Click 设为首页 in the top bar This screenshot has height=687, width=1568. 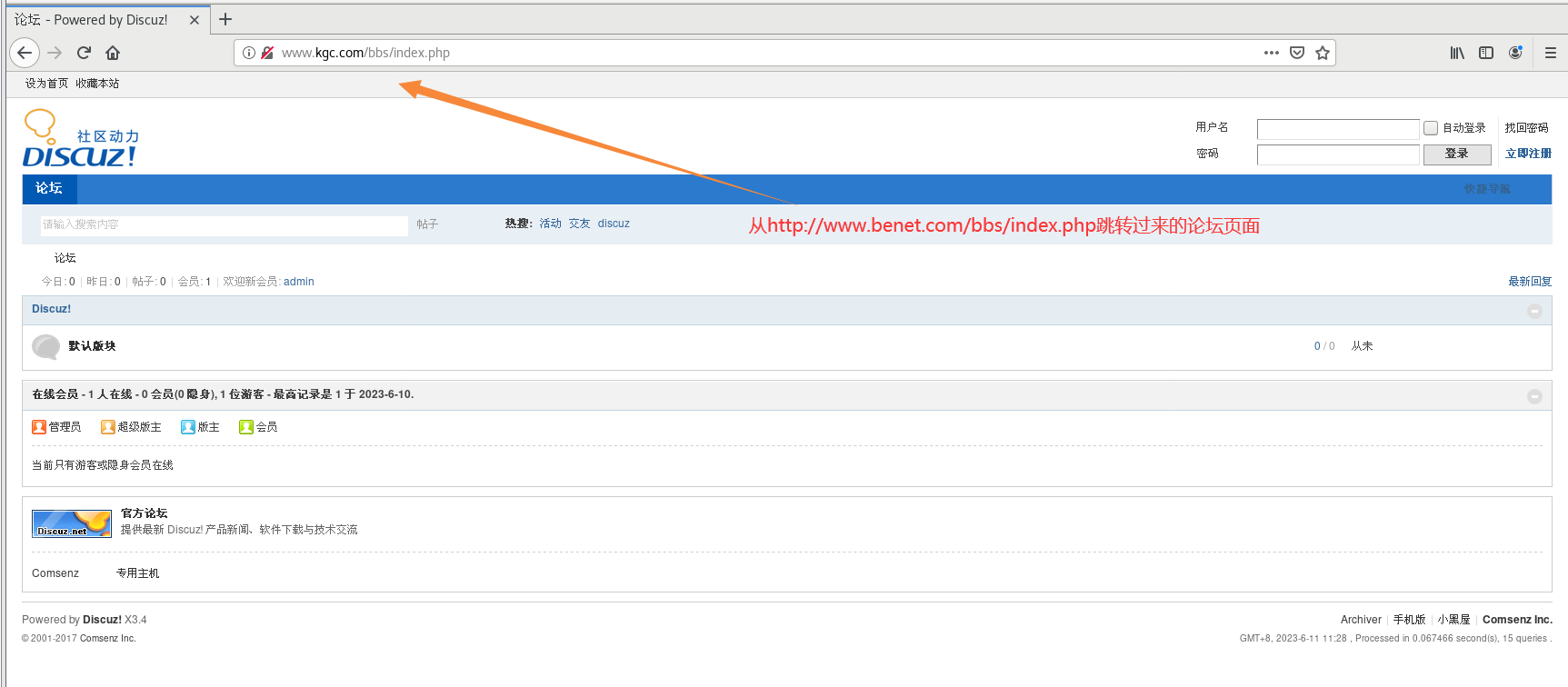click(x=46, y=84)
